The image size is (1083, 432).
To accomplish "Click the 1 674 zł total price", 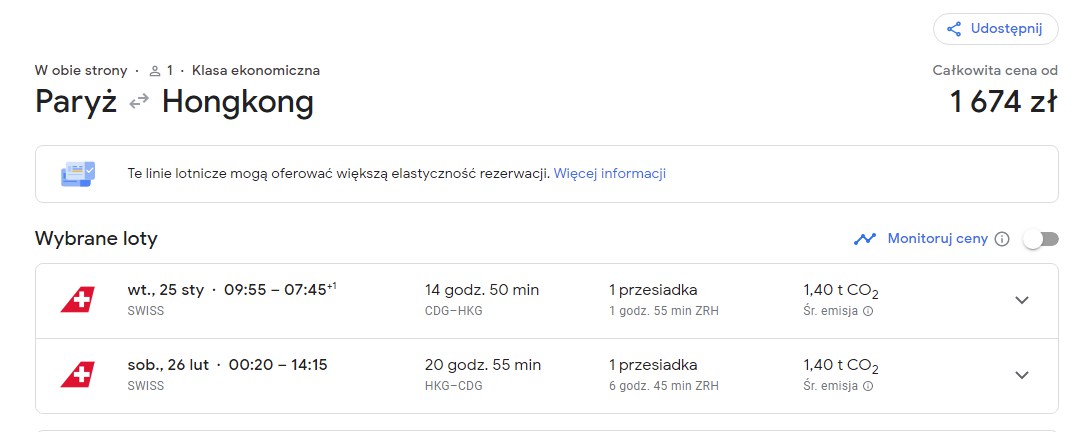I will coord(1003,102).
